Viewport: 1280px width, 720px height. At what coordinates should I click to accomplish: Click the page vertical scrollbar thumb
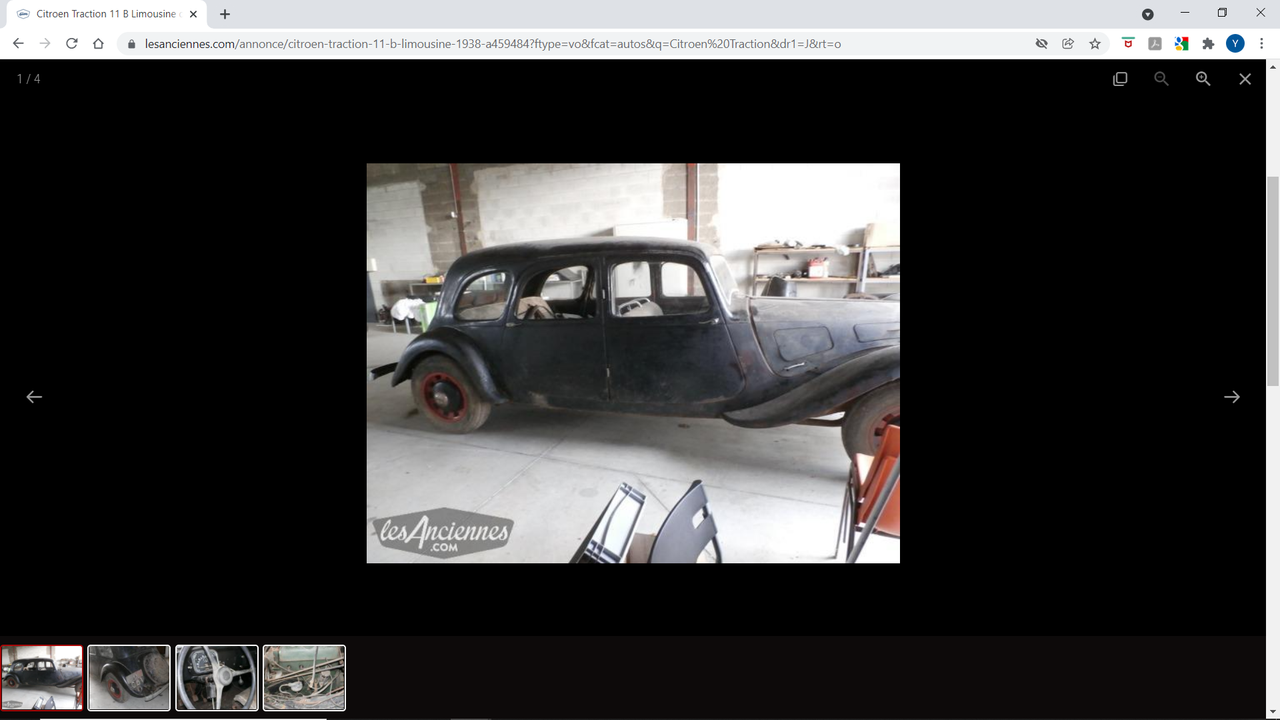(x=1273, y=280)
